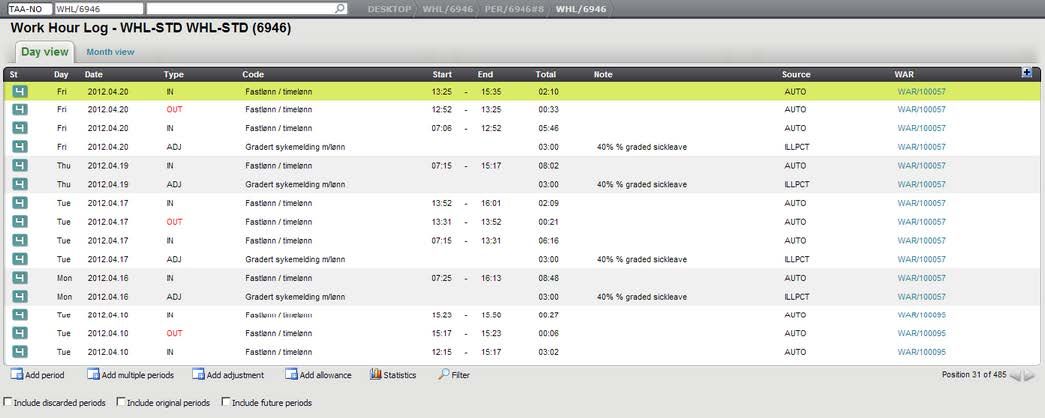This screenshot has height=418, width=1045.
Task: Click the search magnifier icon in top bar
Action: tap(340, 8)
